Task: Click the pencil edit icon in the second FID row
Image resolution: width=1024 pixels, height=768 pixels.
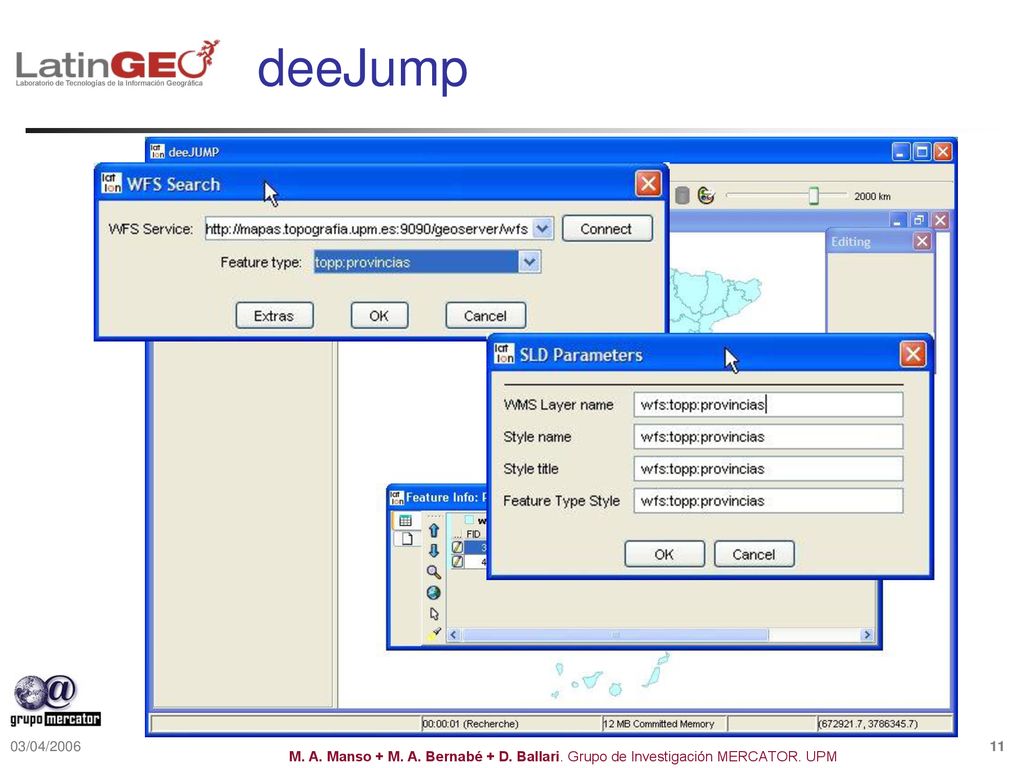Action: (458, 562)
